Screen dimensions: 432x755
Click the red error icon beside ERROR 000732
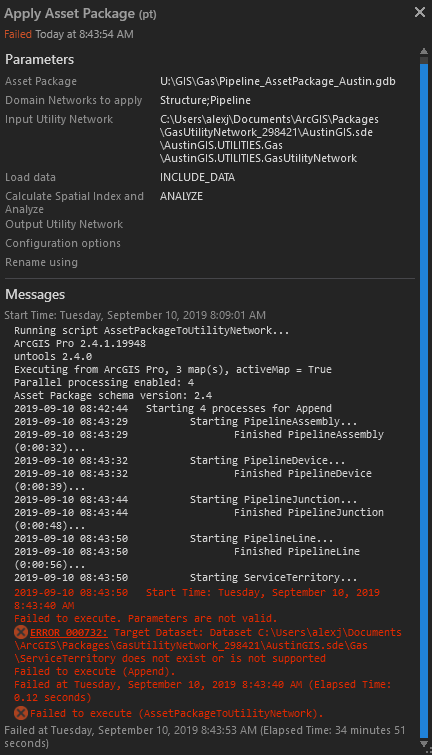pyautogui.click(x=21, y=632)
